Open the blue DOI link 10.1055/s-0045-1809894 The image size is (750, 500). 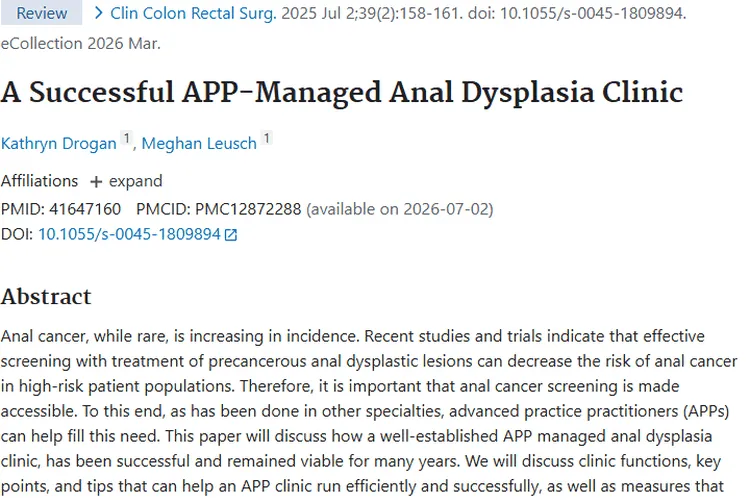(x=129, y=234)
